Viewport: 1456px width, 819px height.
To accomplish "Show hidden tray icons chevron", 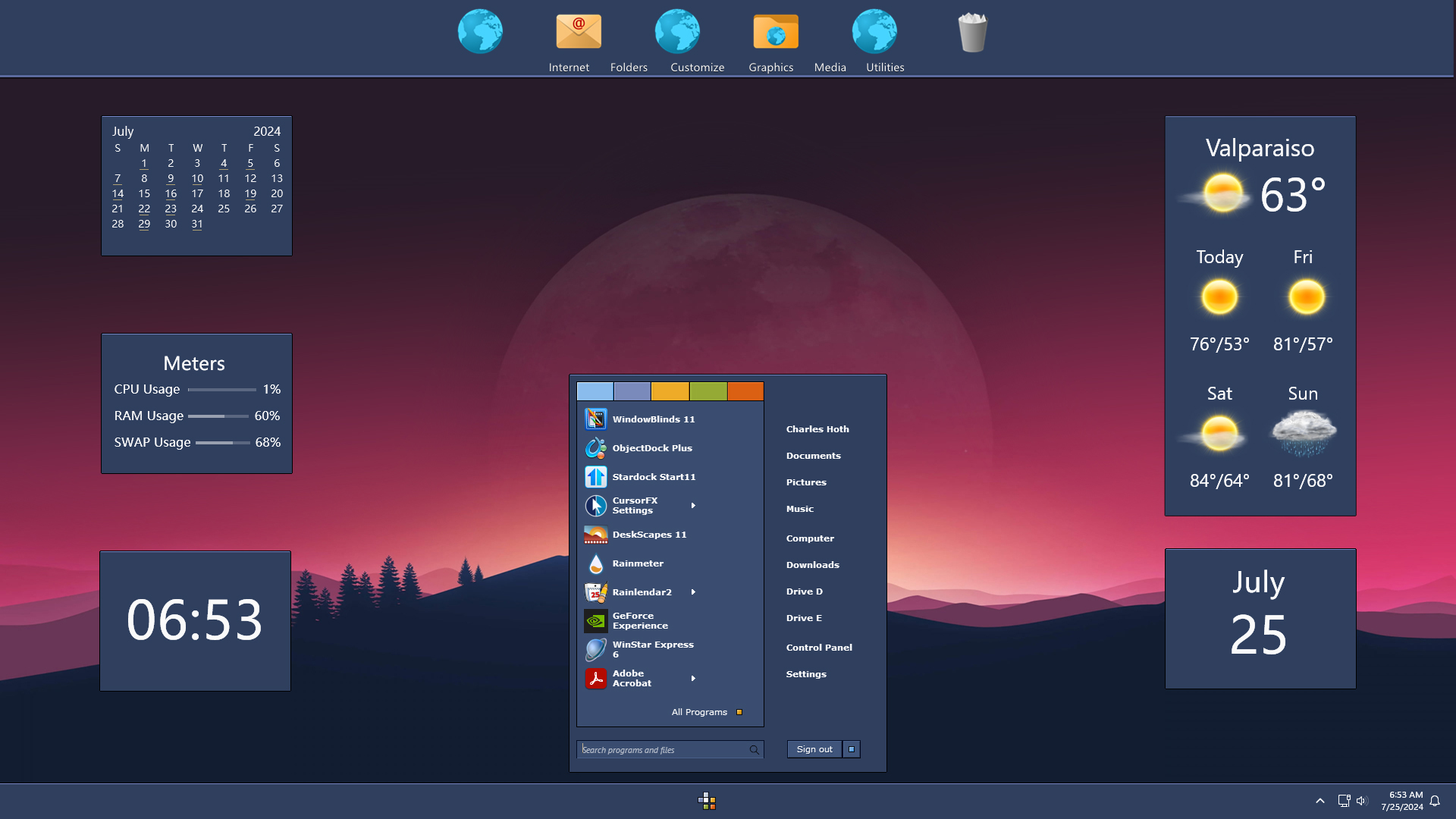I will 1320,801.
